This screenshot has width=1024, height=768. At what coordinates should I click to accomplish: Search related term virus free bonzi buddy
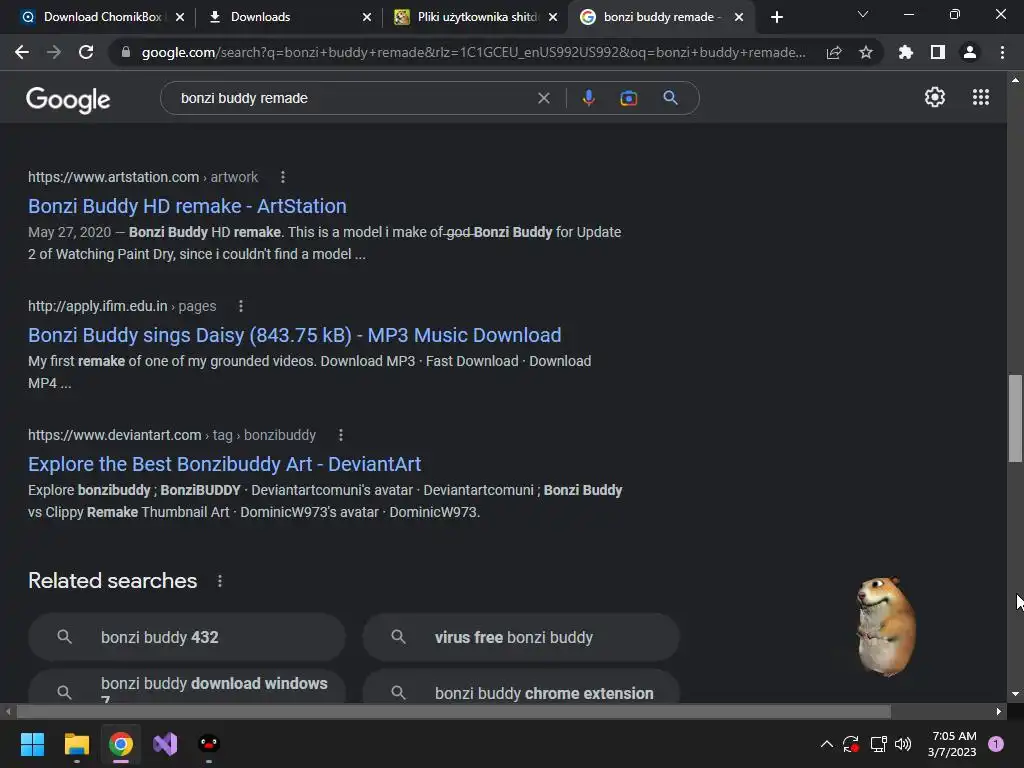521,637
